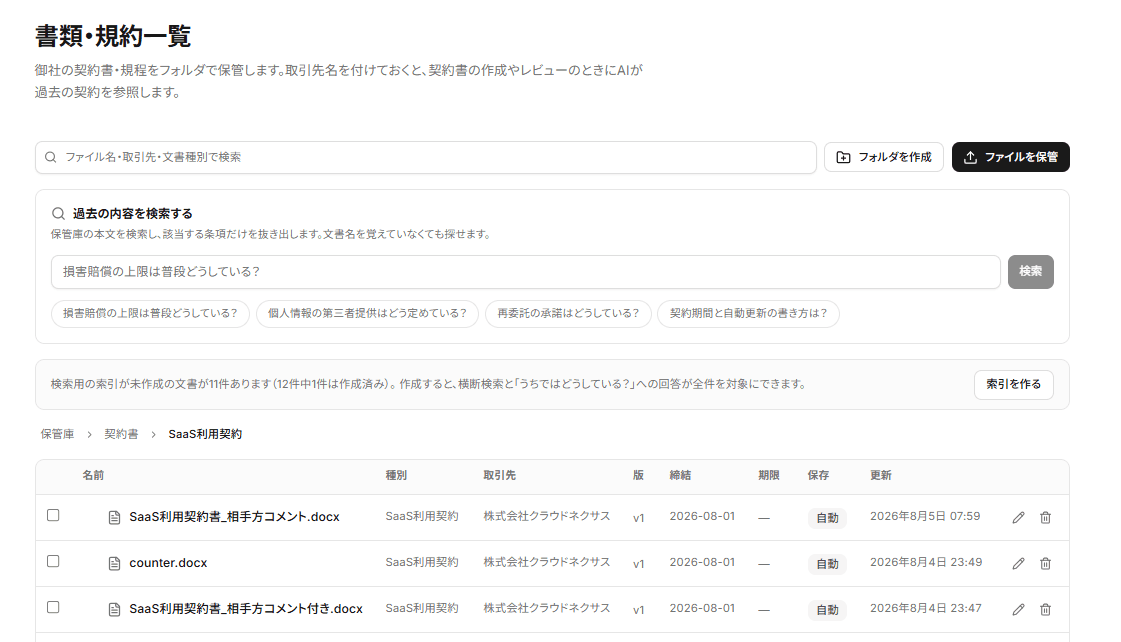Click the date 2026年8月5日 07:59
This screenshot has width=1121, height=642.
tap(925, 516)
